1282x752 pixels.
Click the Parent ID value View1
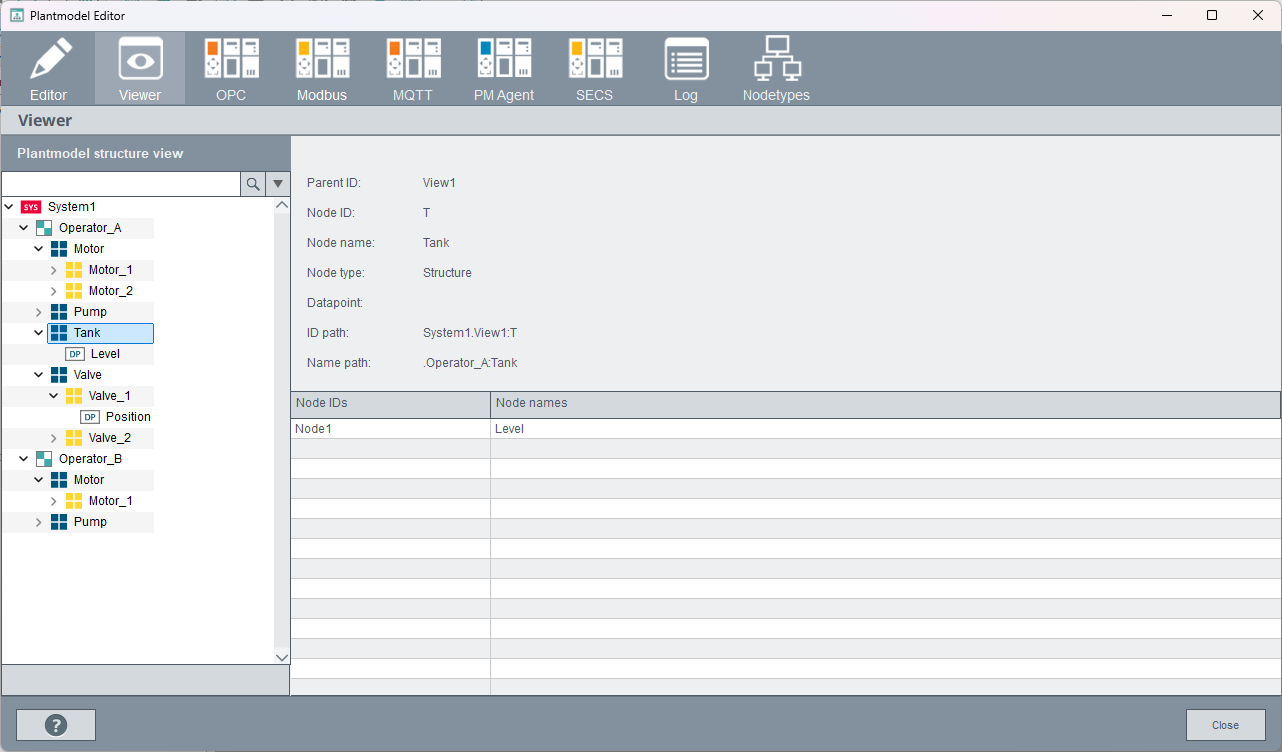439,183
